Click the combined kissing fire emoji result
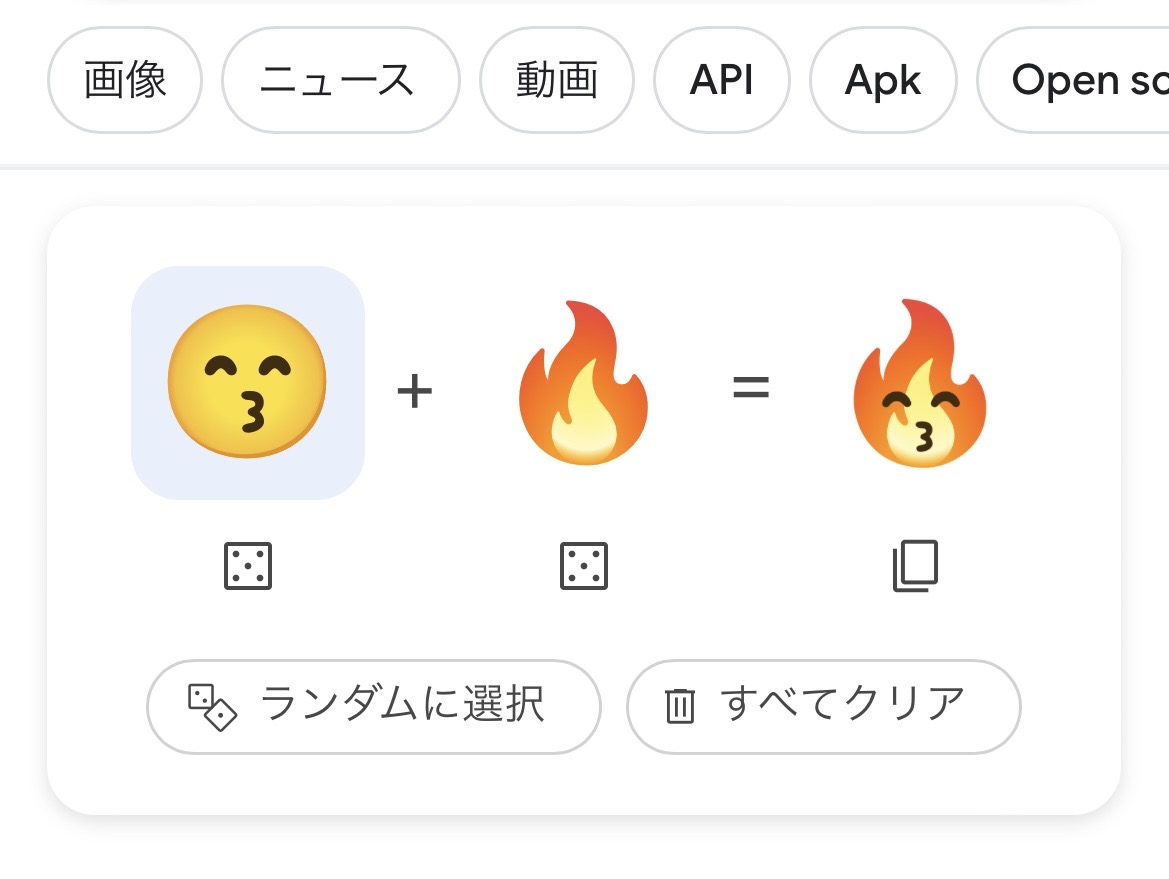The height and width of the screenshot is (879, 1169). [917, 384]
